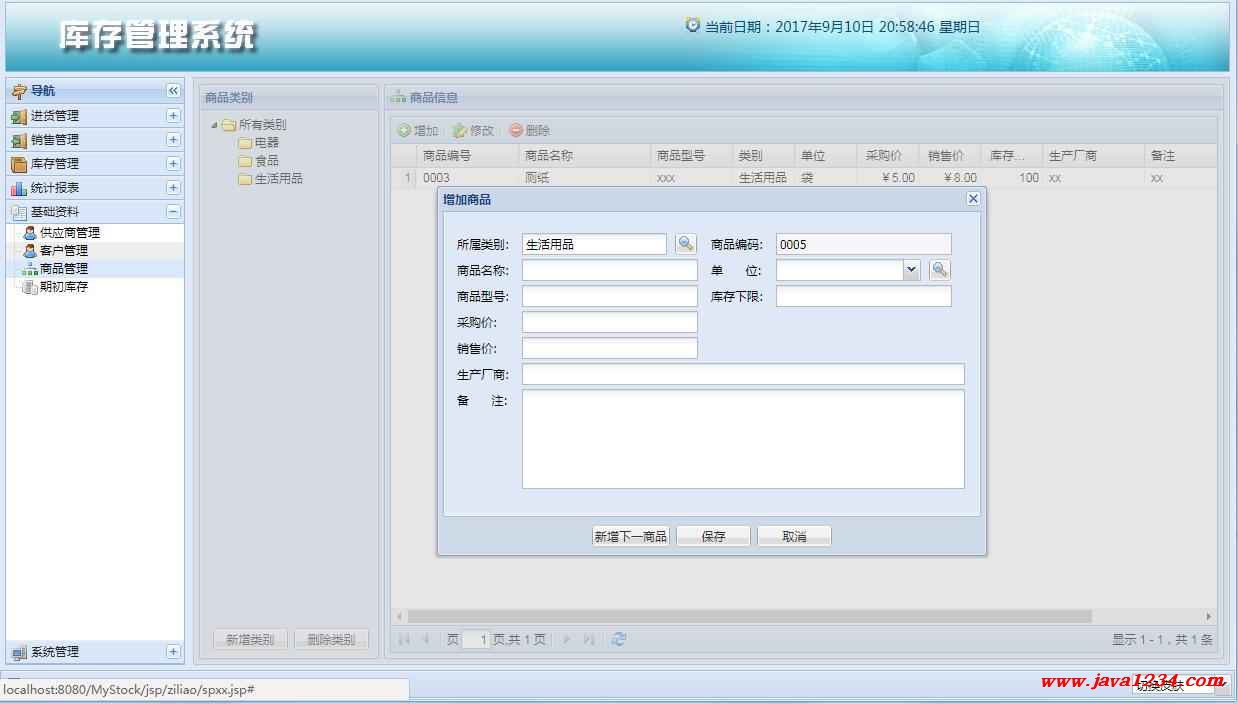Open the 单位 dropdown list

pos(911,270)
